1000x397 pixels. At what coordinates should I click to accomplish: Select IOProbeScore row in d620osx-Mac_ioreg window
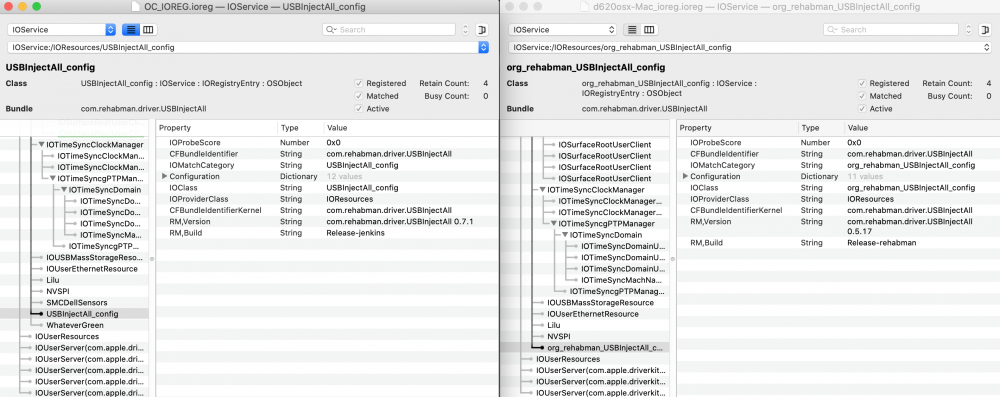(838, 143)
